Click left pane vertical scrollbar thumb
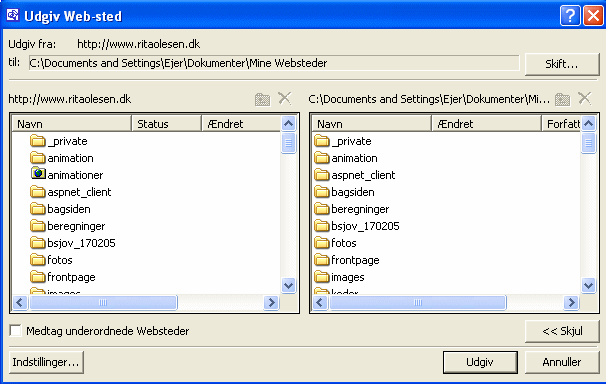606x384 pixels. point(288,143)
